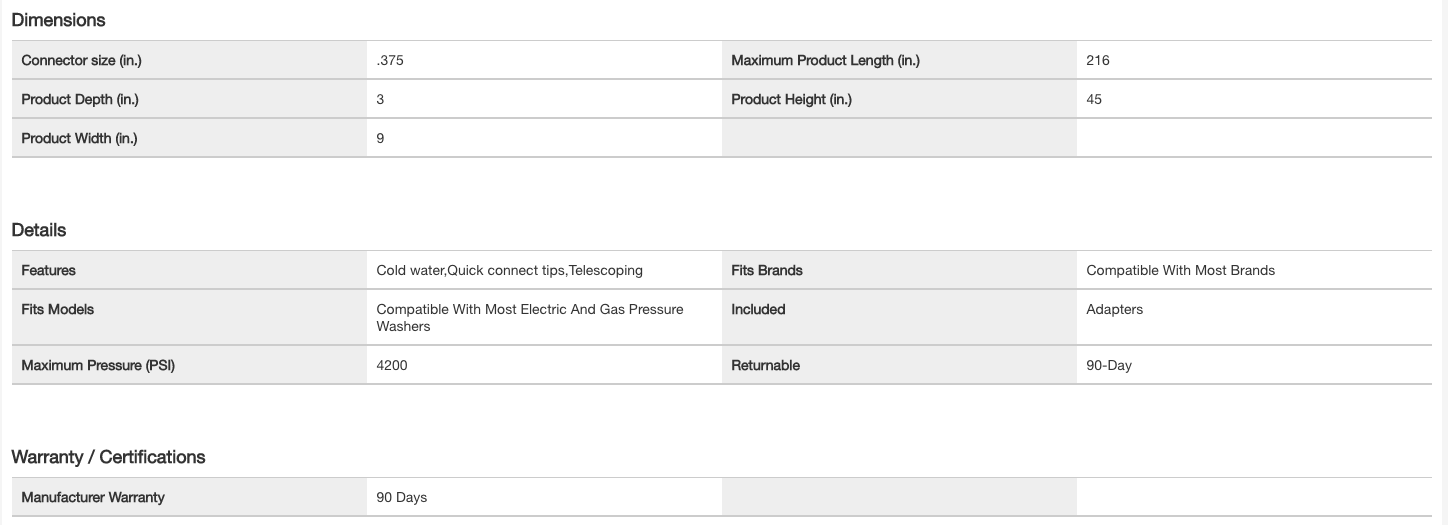Select the Fits Models label
Image resolution: width=1448 pixels, height=525 pixels.
57,309
